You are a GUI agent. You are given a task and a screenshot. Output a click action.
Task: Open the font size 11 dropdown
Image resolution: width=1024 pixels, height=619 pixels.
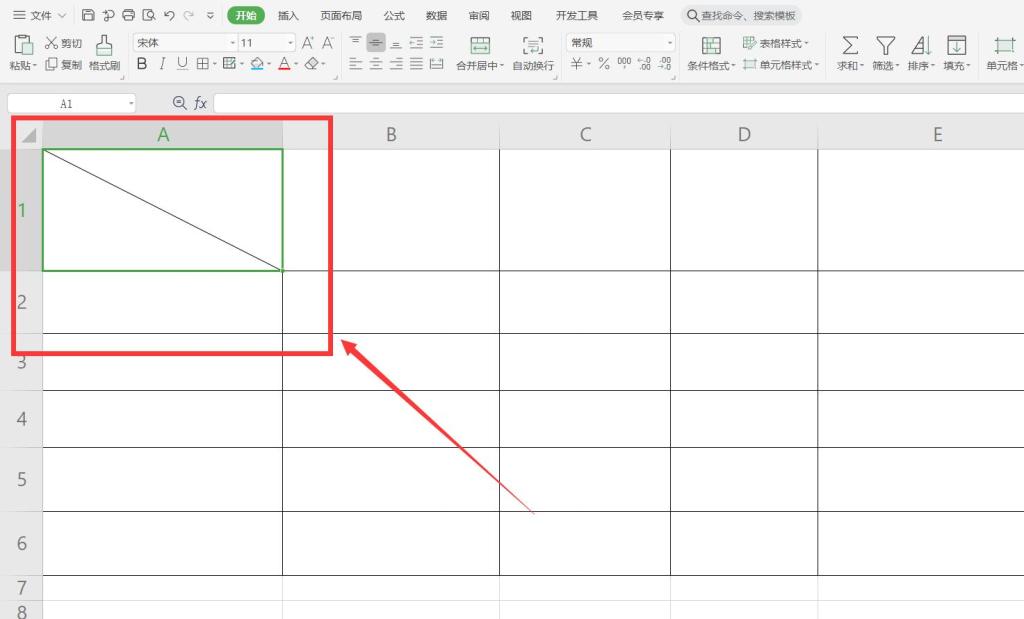[x=291, y=43]
